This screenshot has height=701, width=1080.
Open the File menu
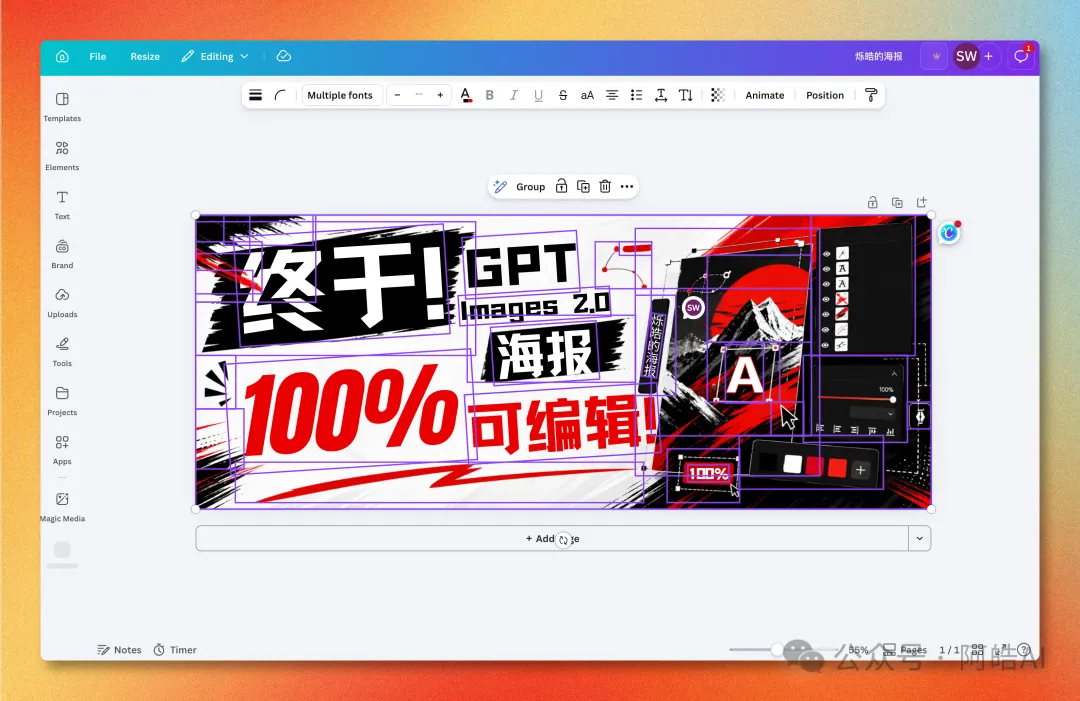pos(98,56)
